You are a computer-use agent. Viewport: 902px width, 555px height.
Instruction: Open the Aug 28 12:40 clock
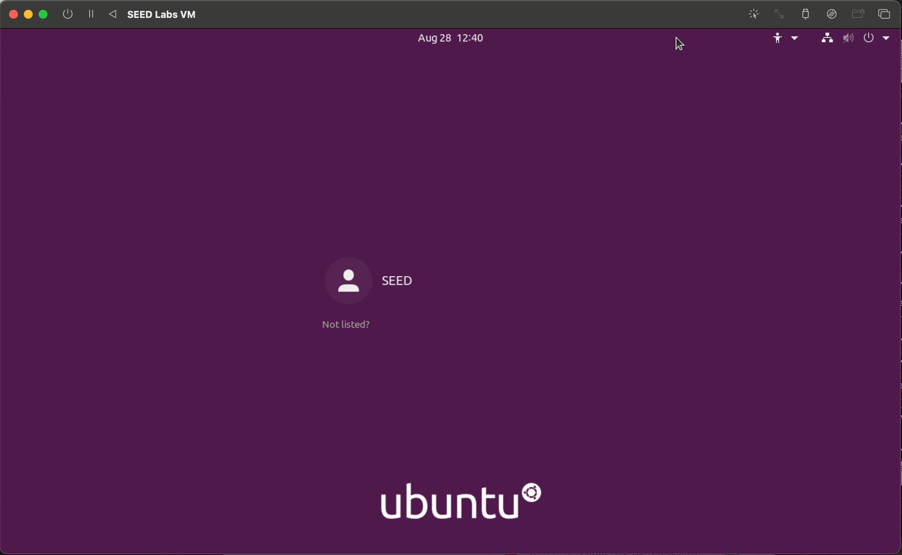tap(450, 38)
